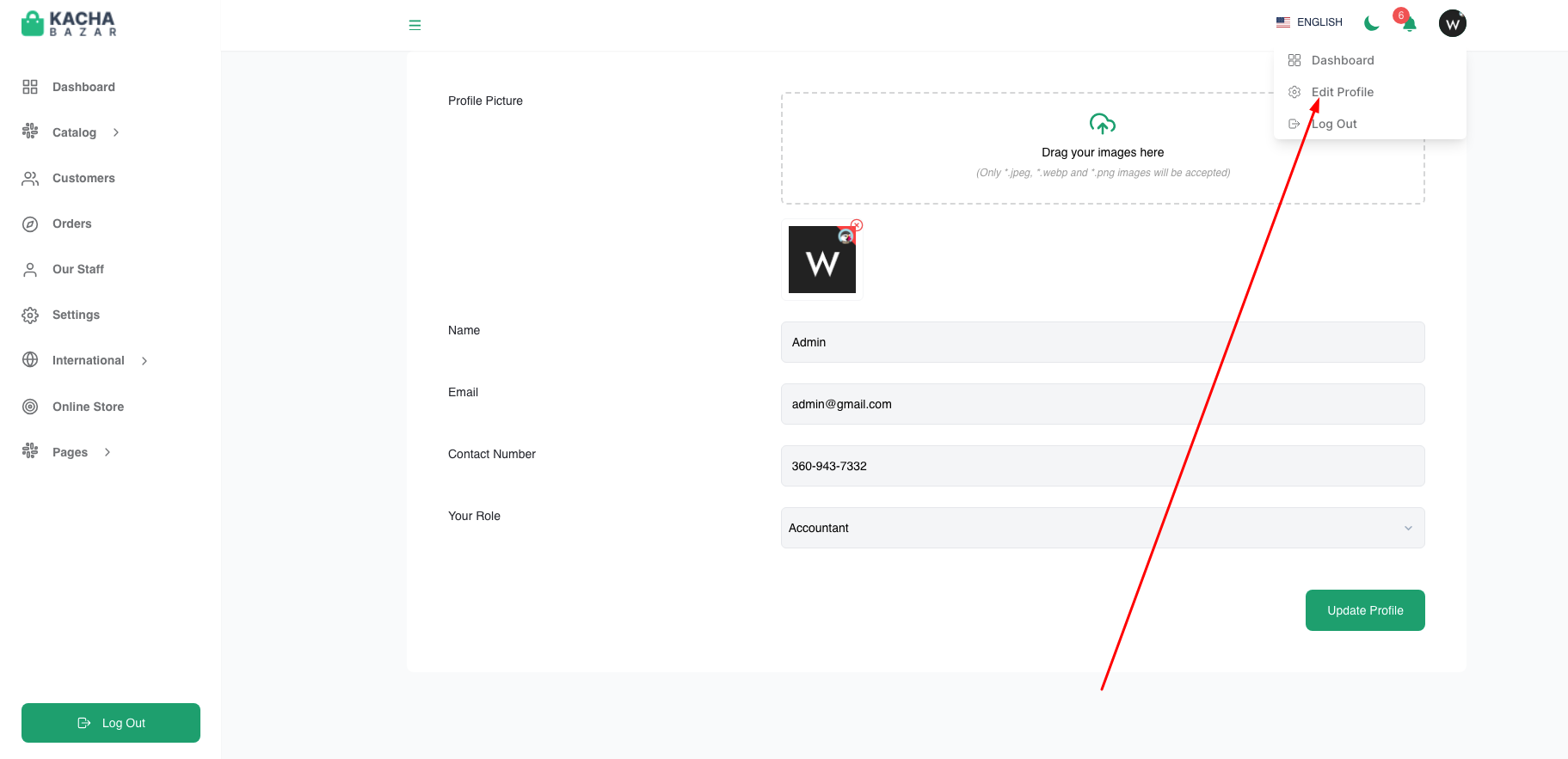Click the green sidebar Log Out button
Screen dimensions: 1568x759
tap(111, 723)
